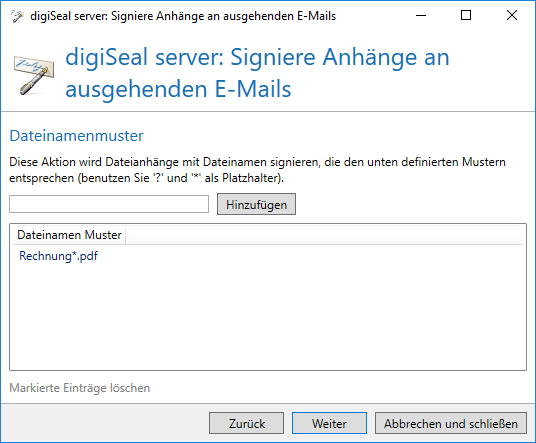Click the description text about Platzhalter
Screen dimensions: 536x443
pos(257,170)
